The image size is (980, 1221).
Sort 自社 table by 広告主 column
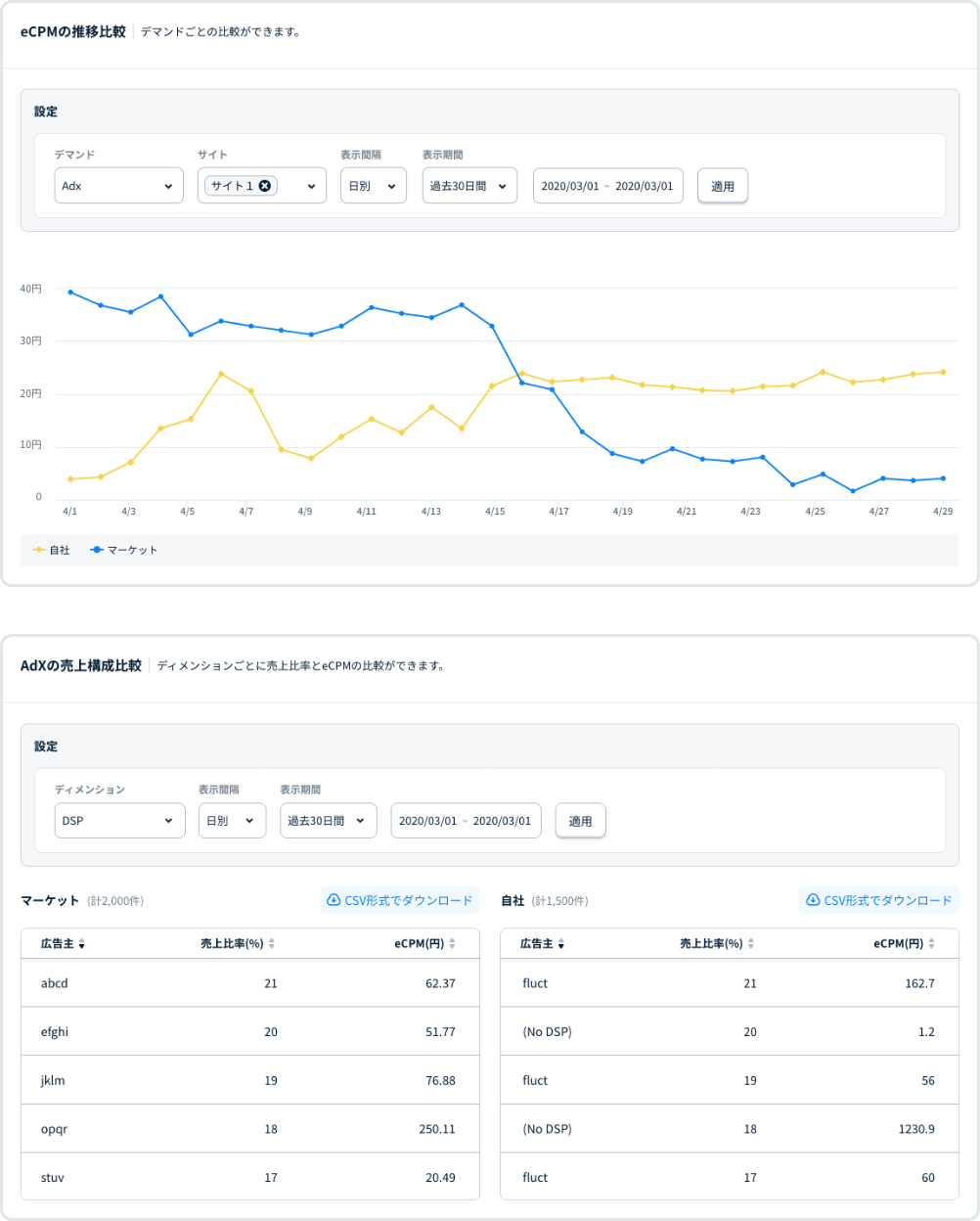561,945
